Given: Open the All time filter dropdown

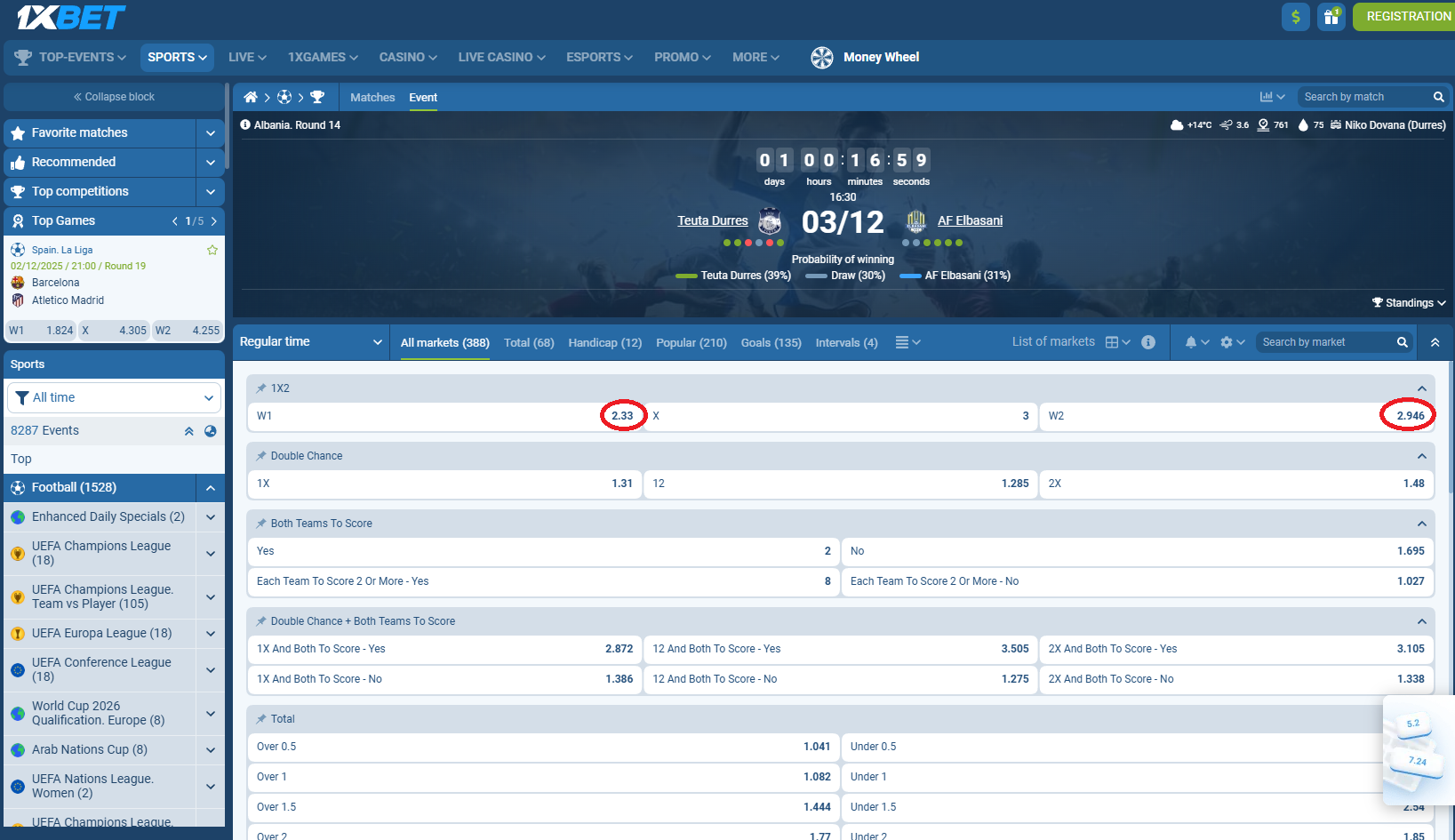Looking at the screenshot, I should 114,397.
